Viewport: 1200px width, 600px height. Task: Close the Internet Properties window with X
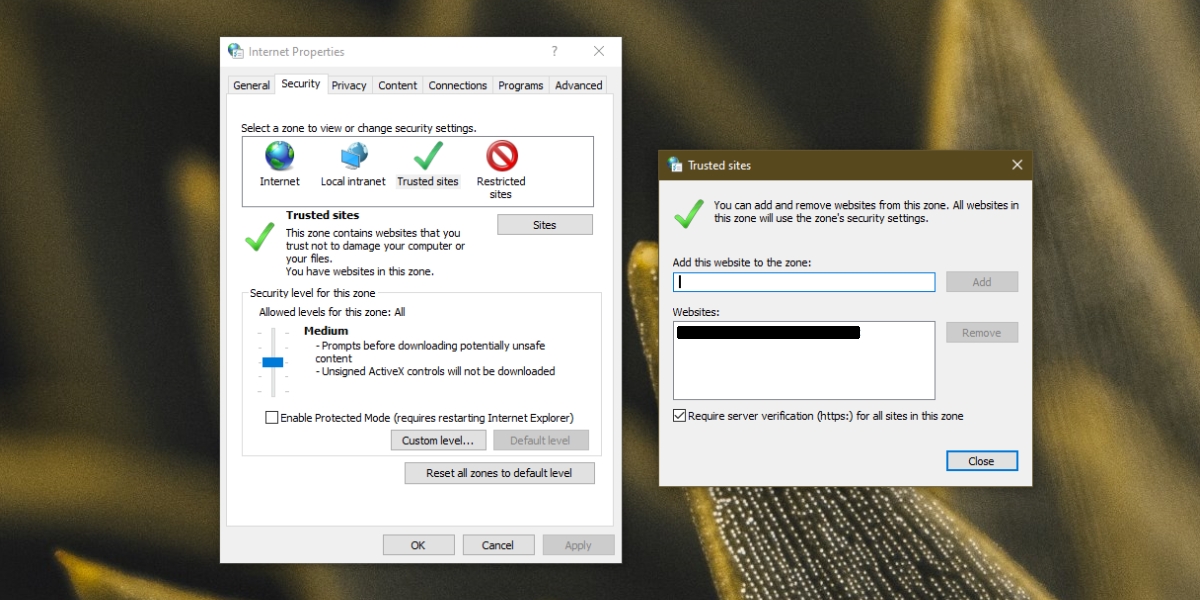pyautogui.click(x=598, y=51)
